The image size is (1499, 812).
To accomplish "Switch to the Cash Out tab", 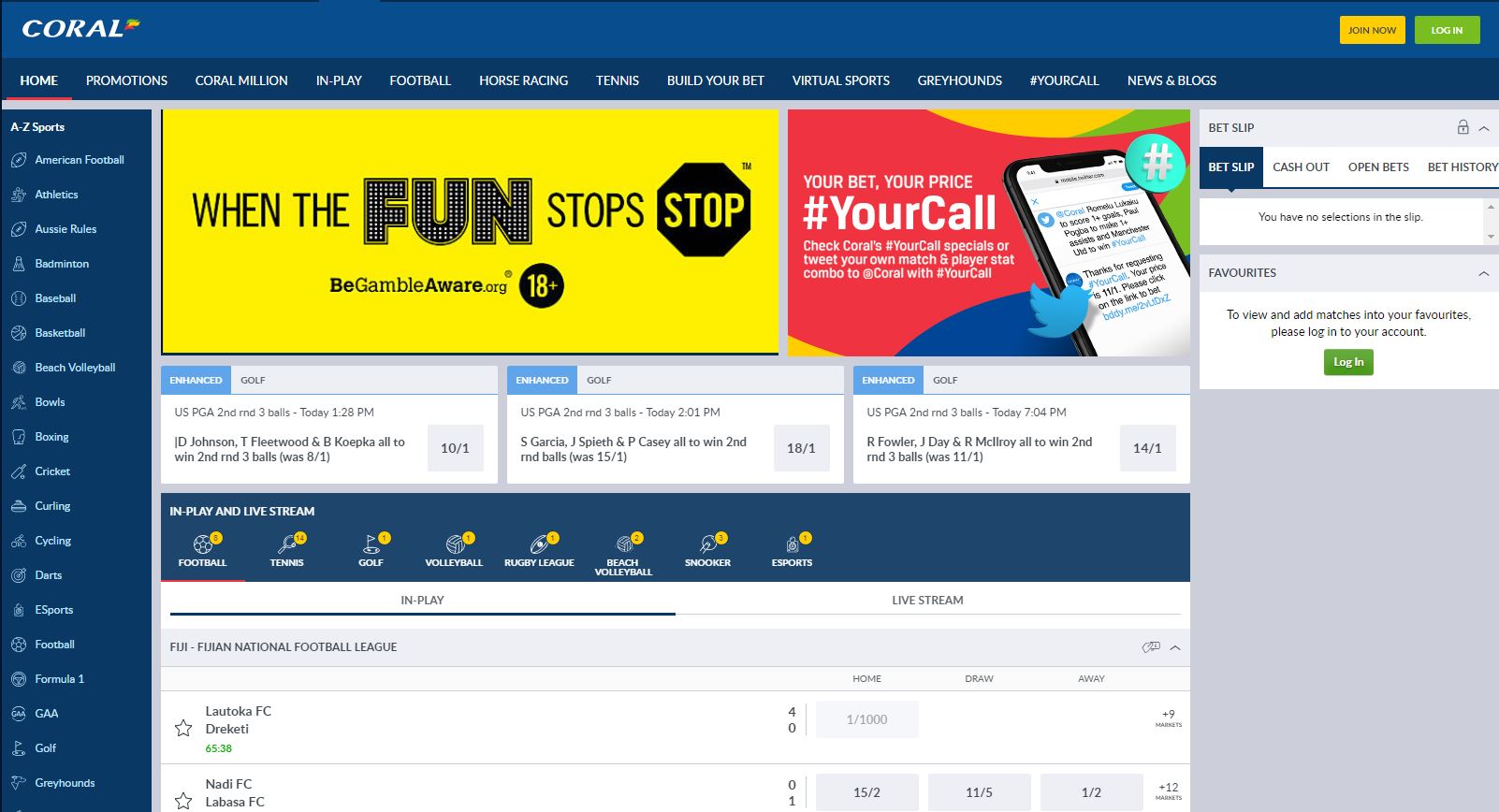I will [1301, 167].
